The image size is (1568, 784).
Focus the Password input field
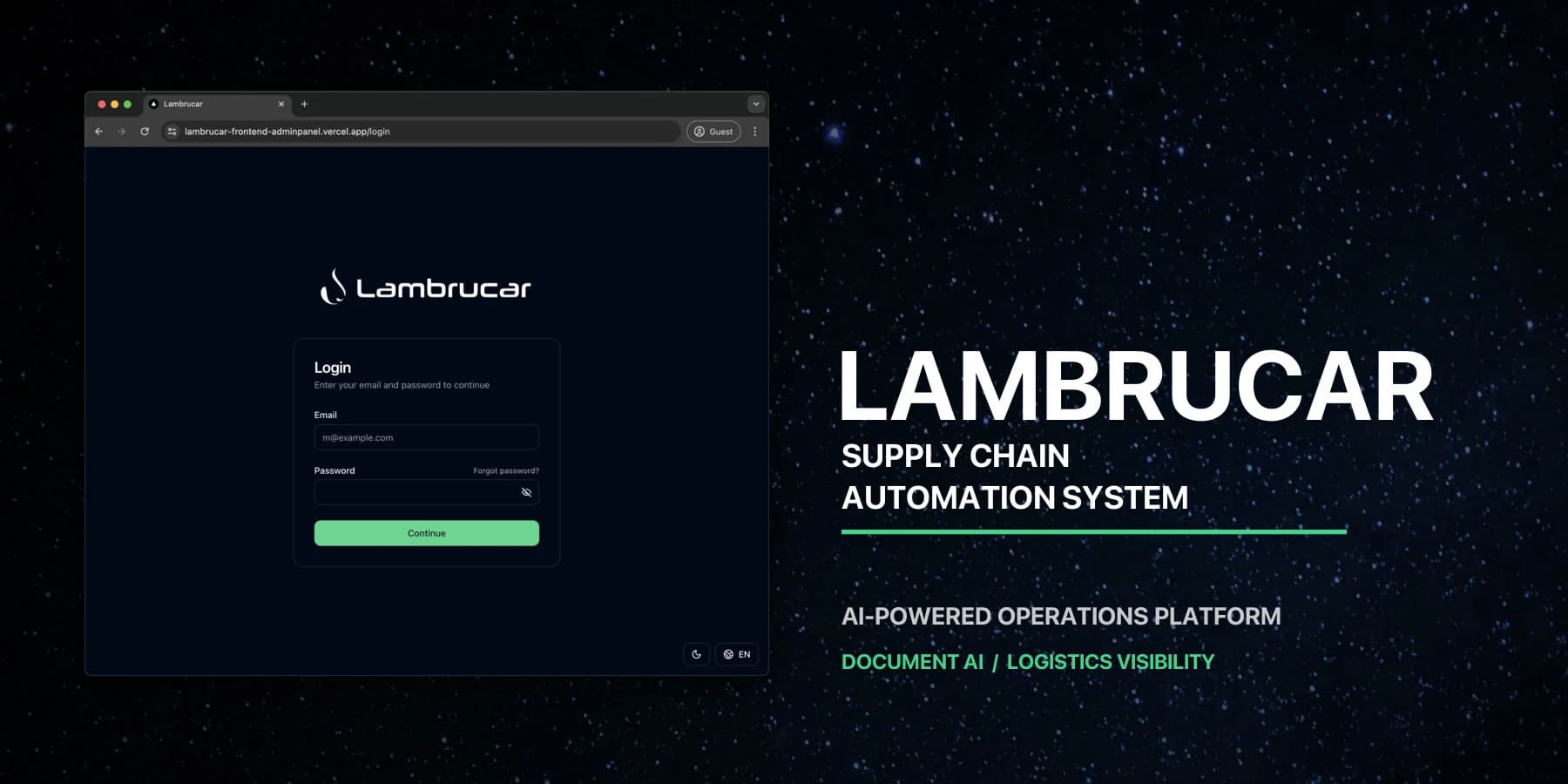pos(427,492)
